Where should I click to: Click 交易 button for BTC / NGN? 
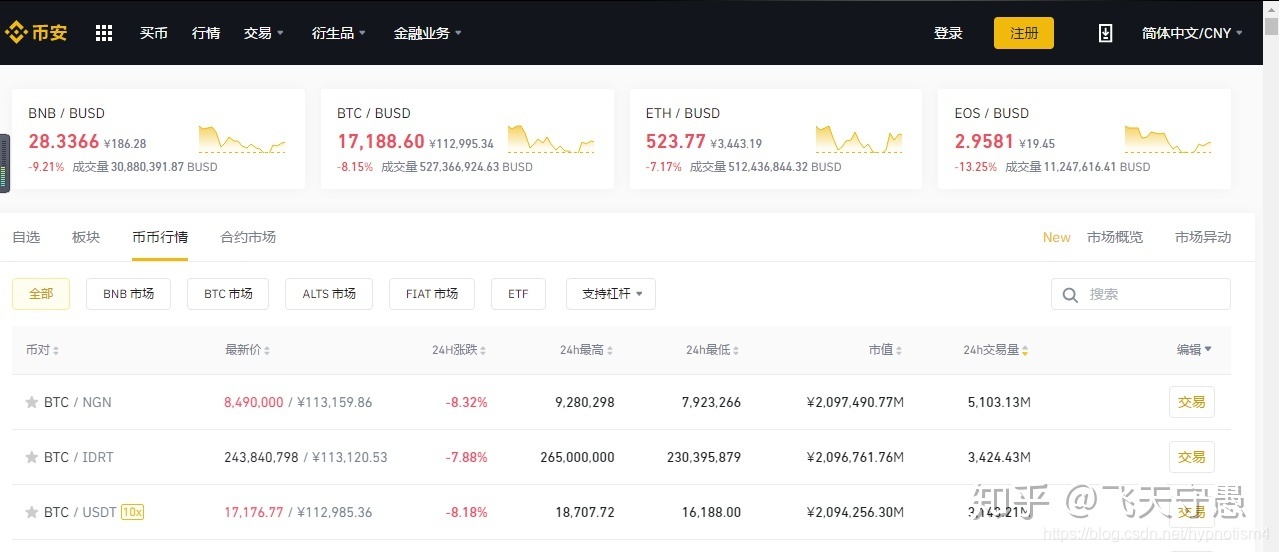click(x=1192, y=402)
